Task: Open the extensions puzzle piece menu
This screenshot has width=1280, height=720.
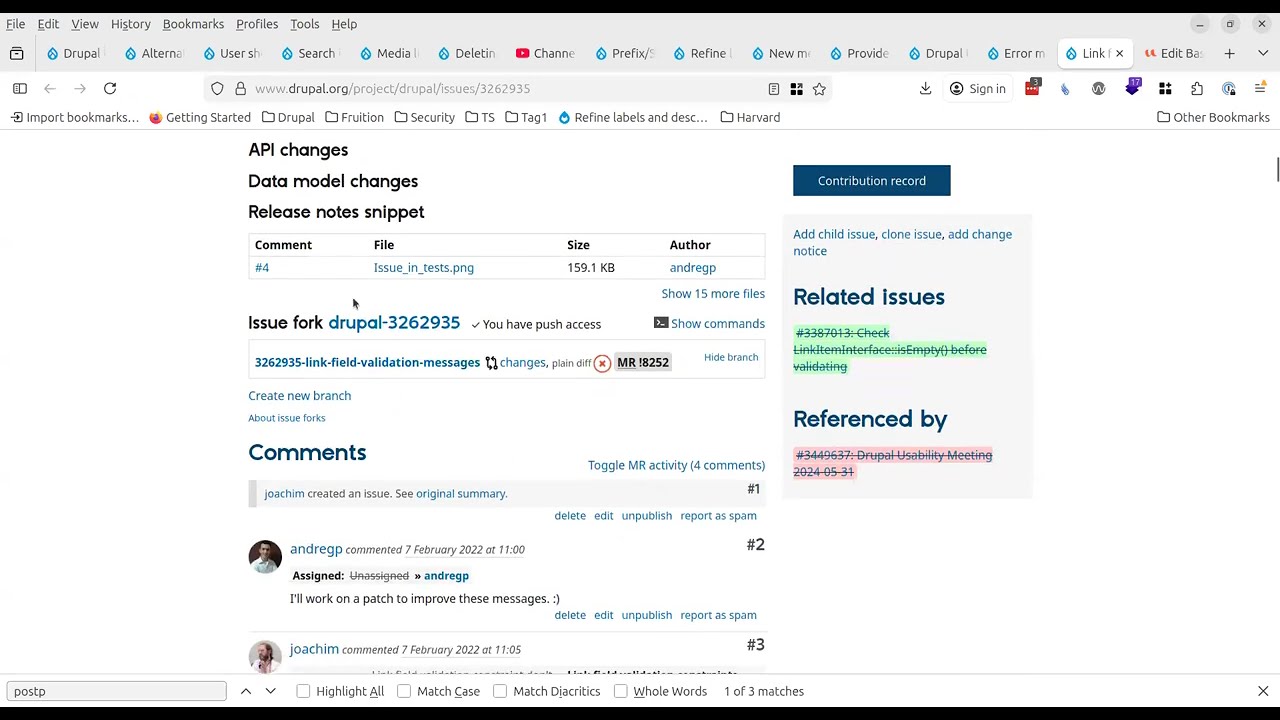Action: (1197, 89)
